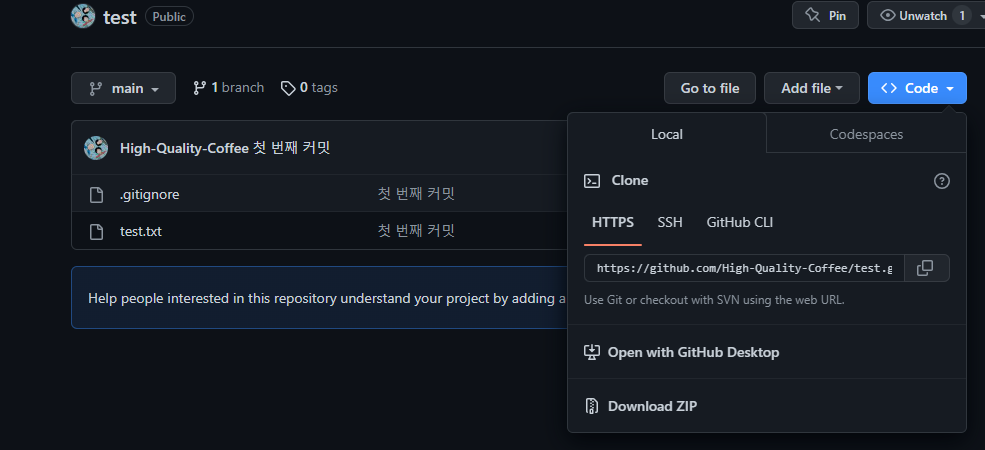
Task: Switch to the Codespaces tab
Action: click(x=866, y=133)
